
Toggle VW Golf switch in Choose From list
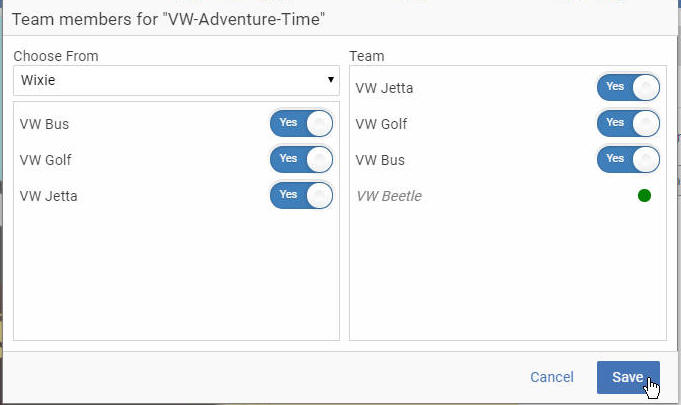301,160
